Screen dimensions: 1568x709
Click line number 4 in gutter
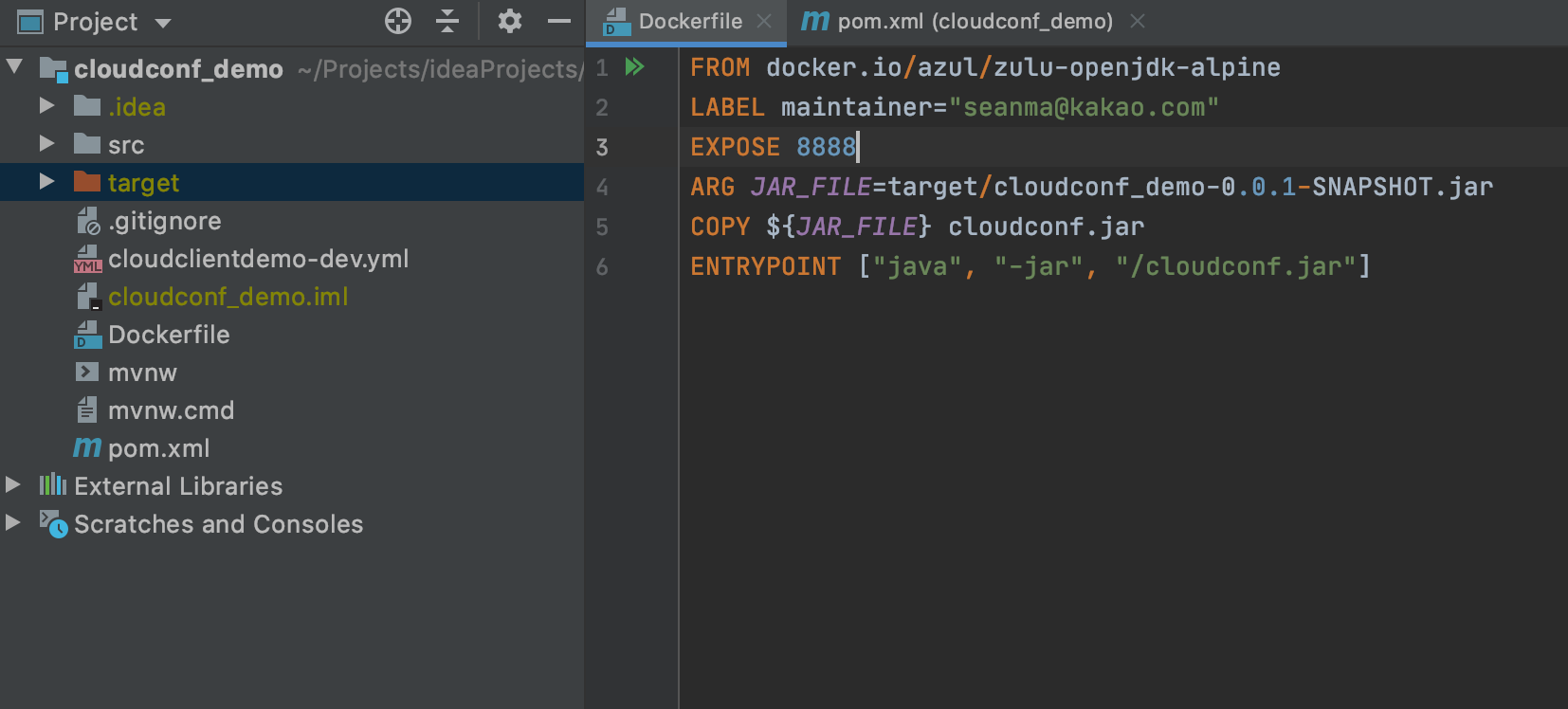(602, 188)
